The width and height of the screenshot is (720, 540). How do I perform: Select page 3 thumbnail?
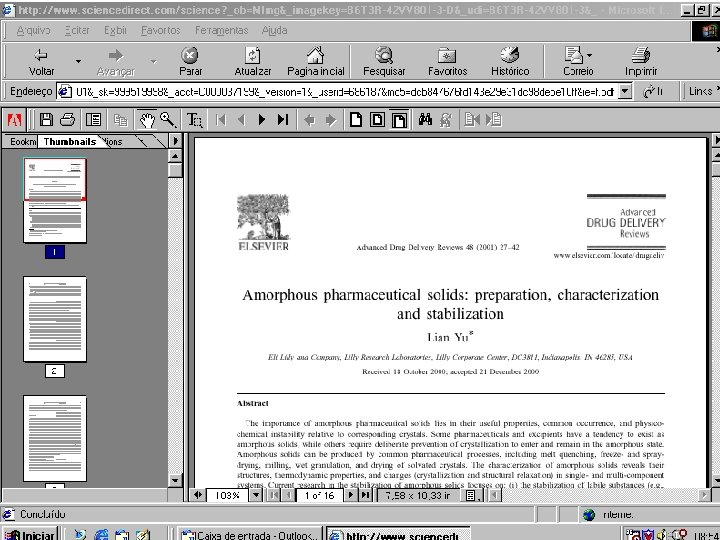(x=55, y=438)
